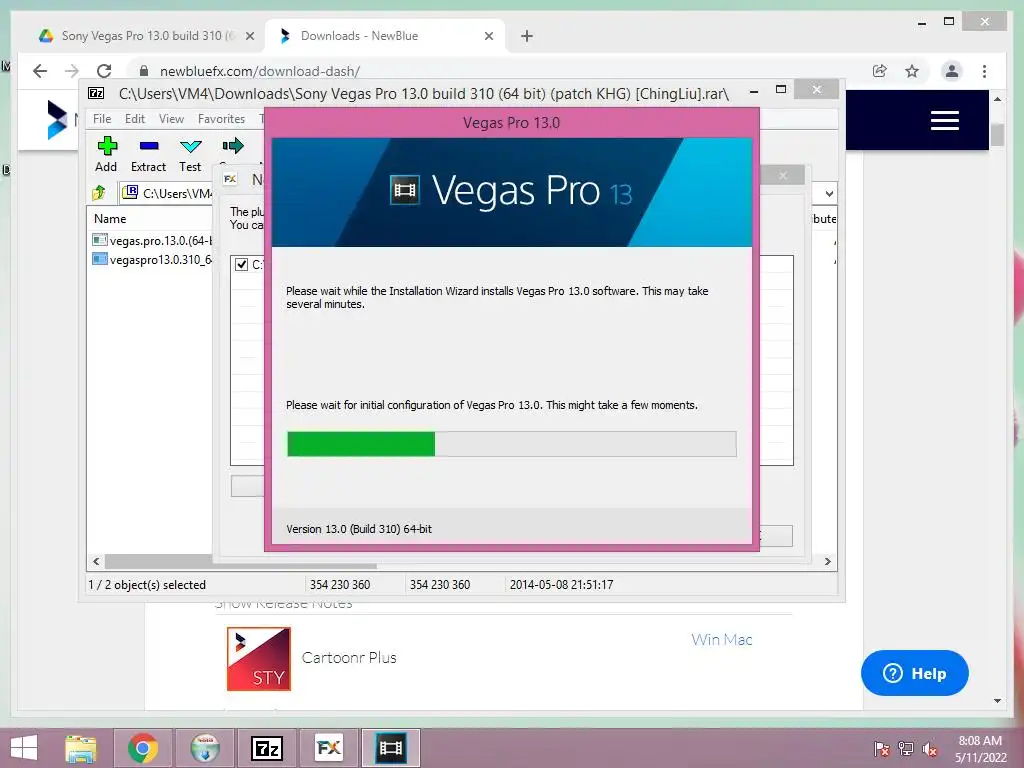Click the Cartoonr Plus STY thumbnail
The width and height of the screenshot is (1024, 768).
pos(259,658)
